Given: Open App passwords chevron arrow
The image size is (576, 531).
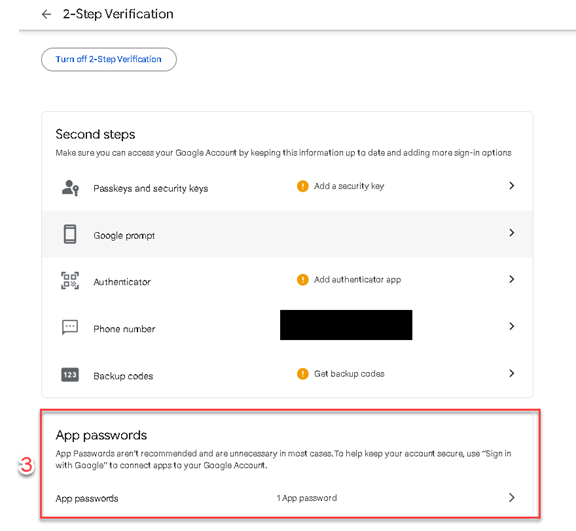Looking at the screenshot, I should pyautogui.click(x=511, y=498).
